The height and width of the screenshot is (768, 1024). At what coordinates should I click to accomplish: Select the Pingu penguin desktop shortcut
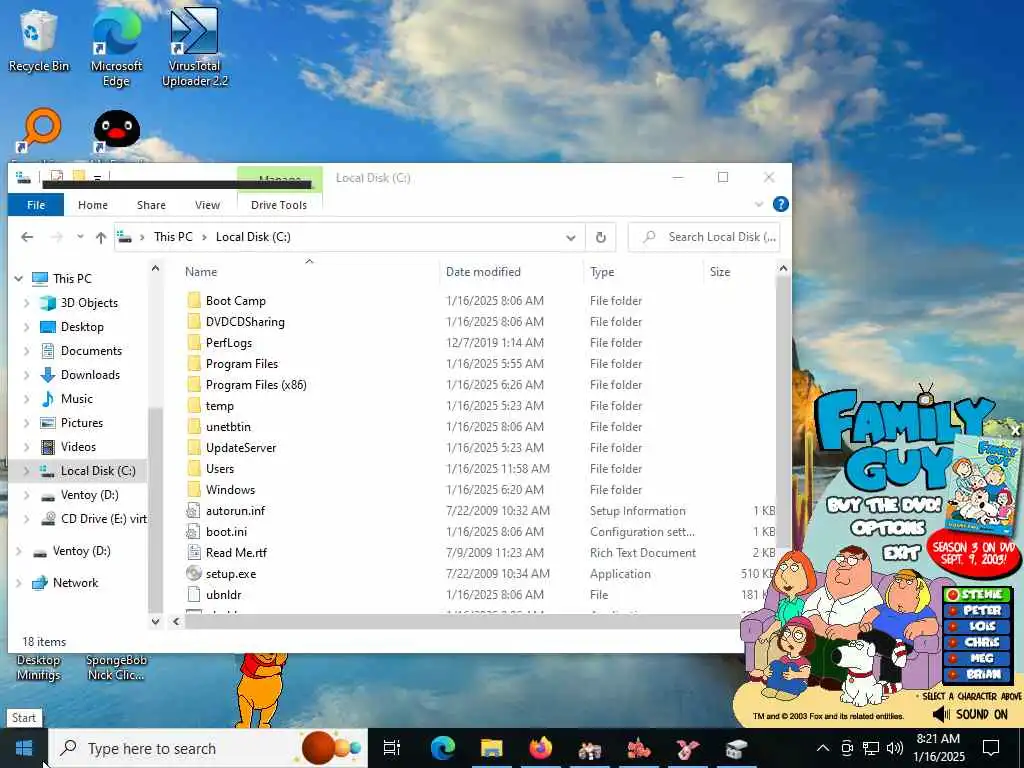point(116,132)
